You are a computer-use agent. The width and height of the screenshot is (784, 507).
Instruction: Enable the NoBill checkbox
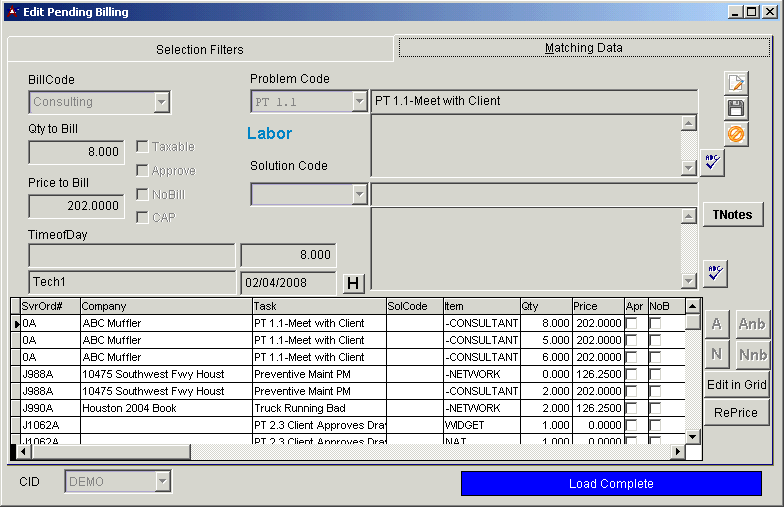[142, 194]
